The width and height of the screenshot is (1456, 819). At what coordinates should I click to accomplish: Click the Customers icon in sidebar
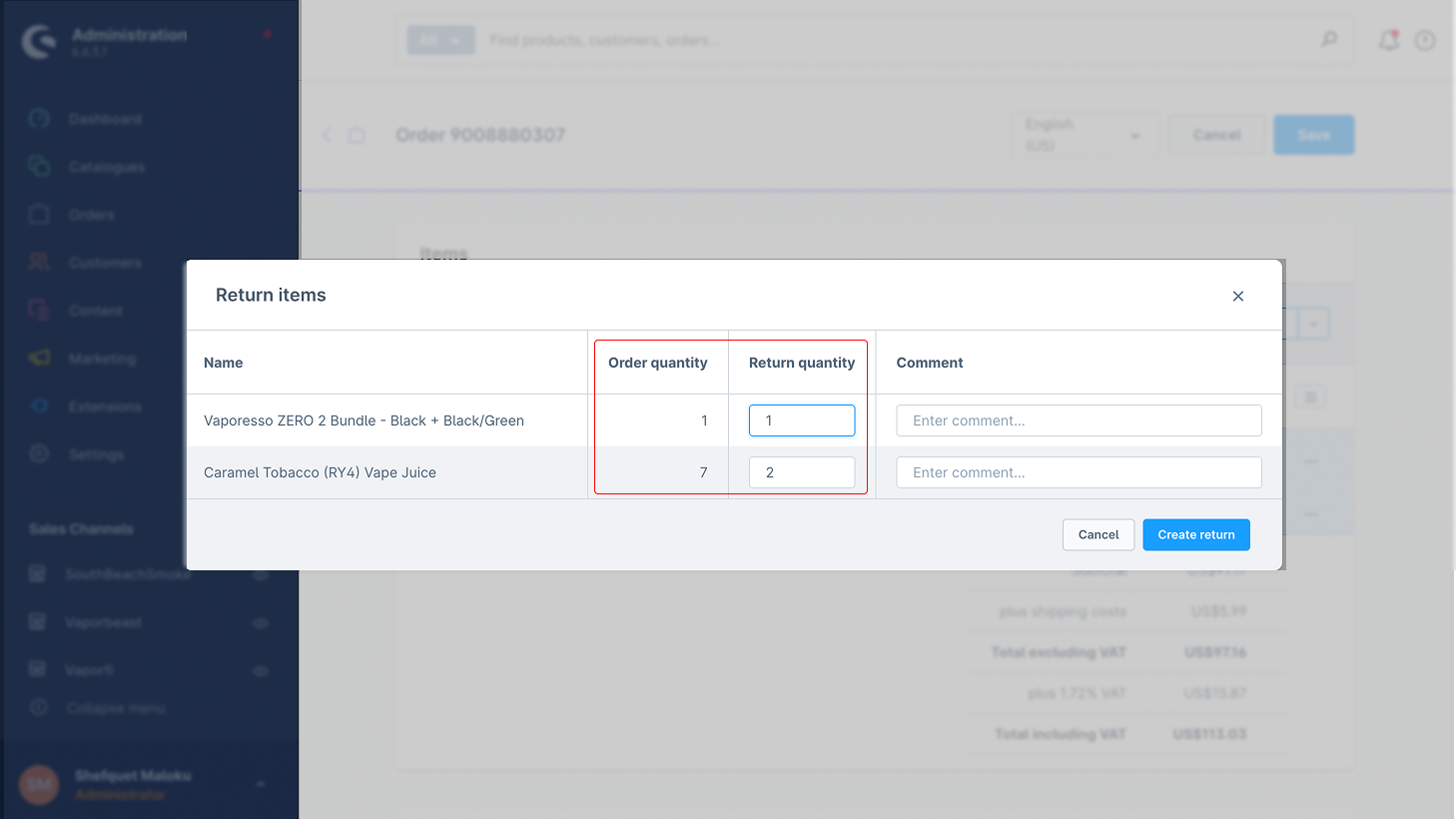pos(39,262)
